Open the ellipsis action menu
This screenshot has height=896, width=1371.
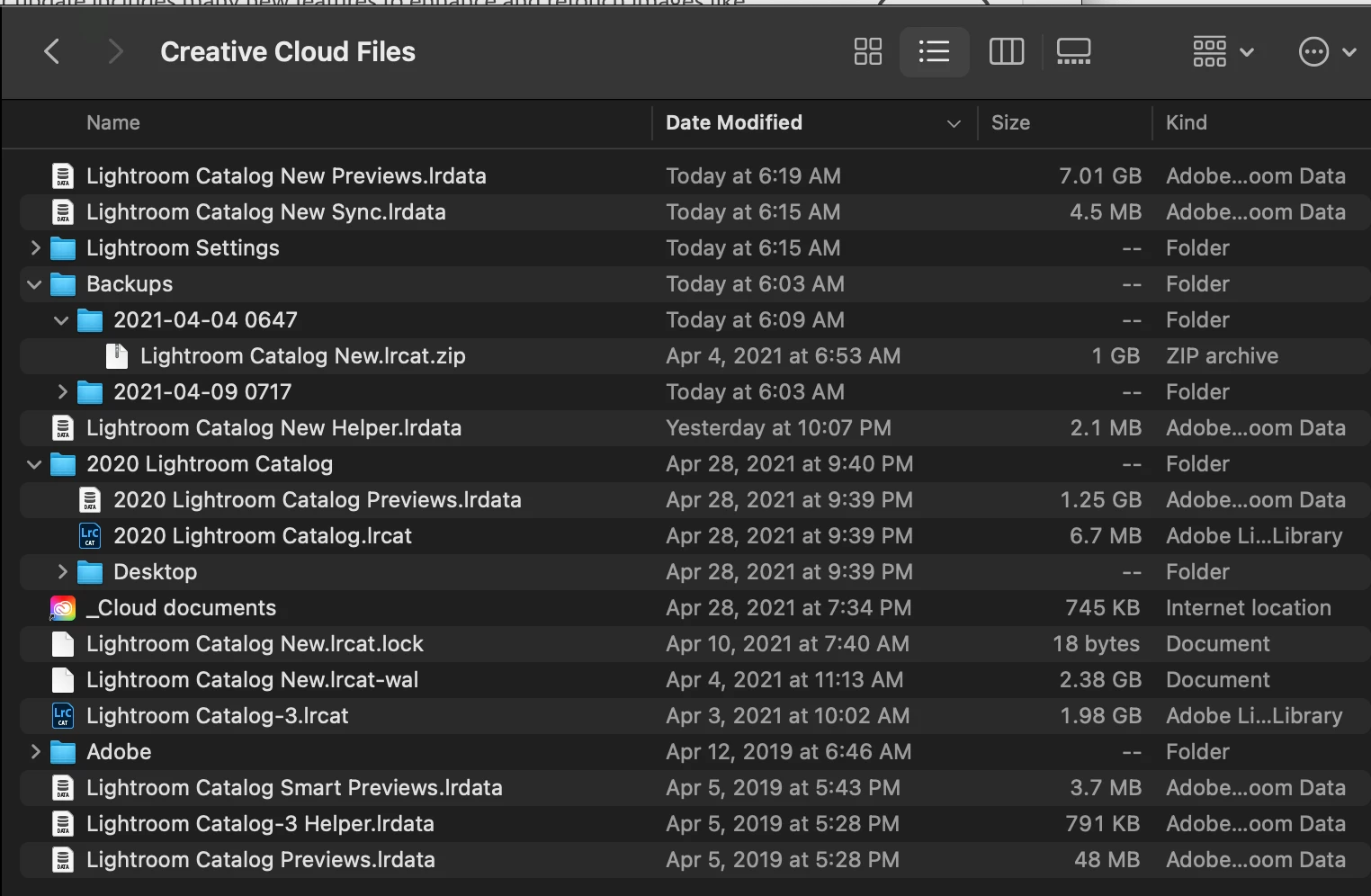tap(1327, 52)
